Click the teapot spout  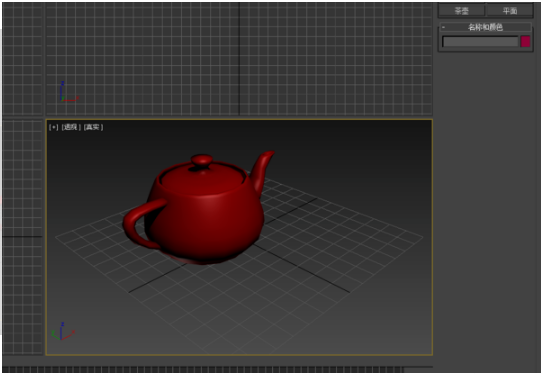click(x=262, y=170)
